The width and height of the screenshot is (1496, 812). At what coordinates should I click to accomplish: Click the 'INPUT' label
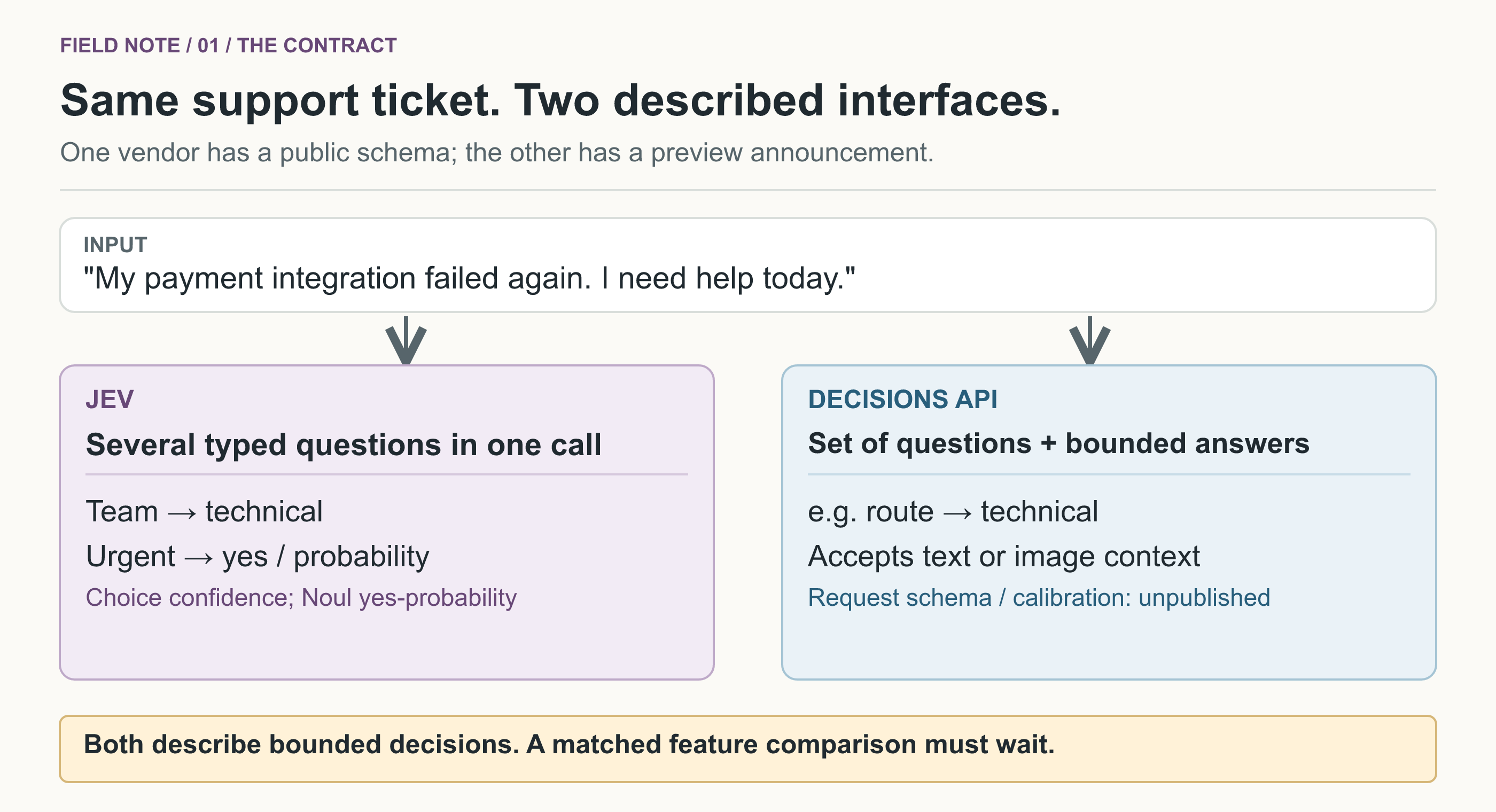pyautogui.click(x=115, y=245)
